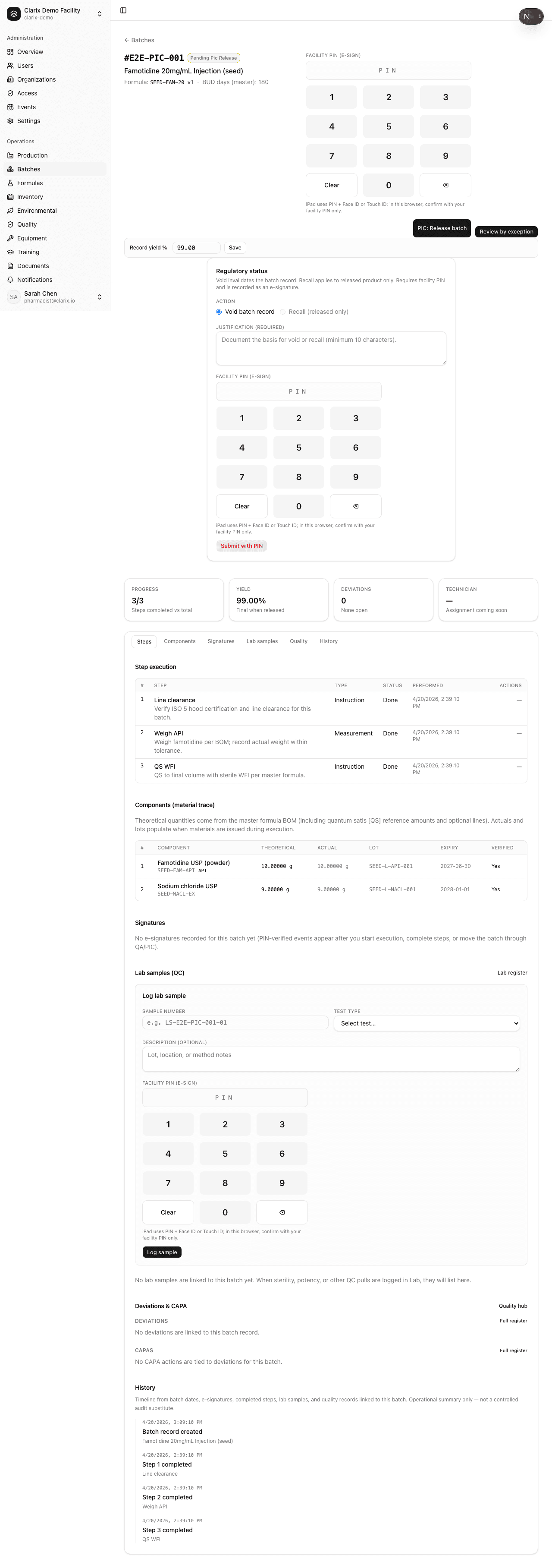Switch to the Lab samples tab

[262, 641]
